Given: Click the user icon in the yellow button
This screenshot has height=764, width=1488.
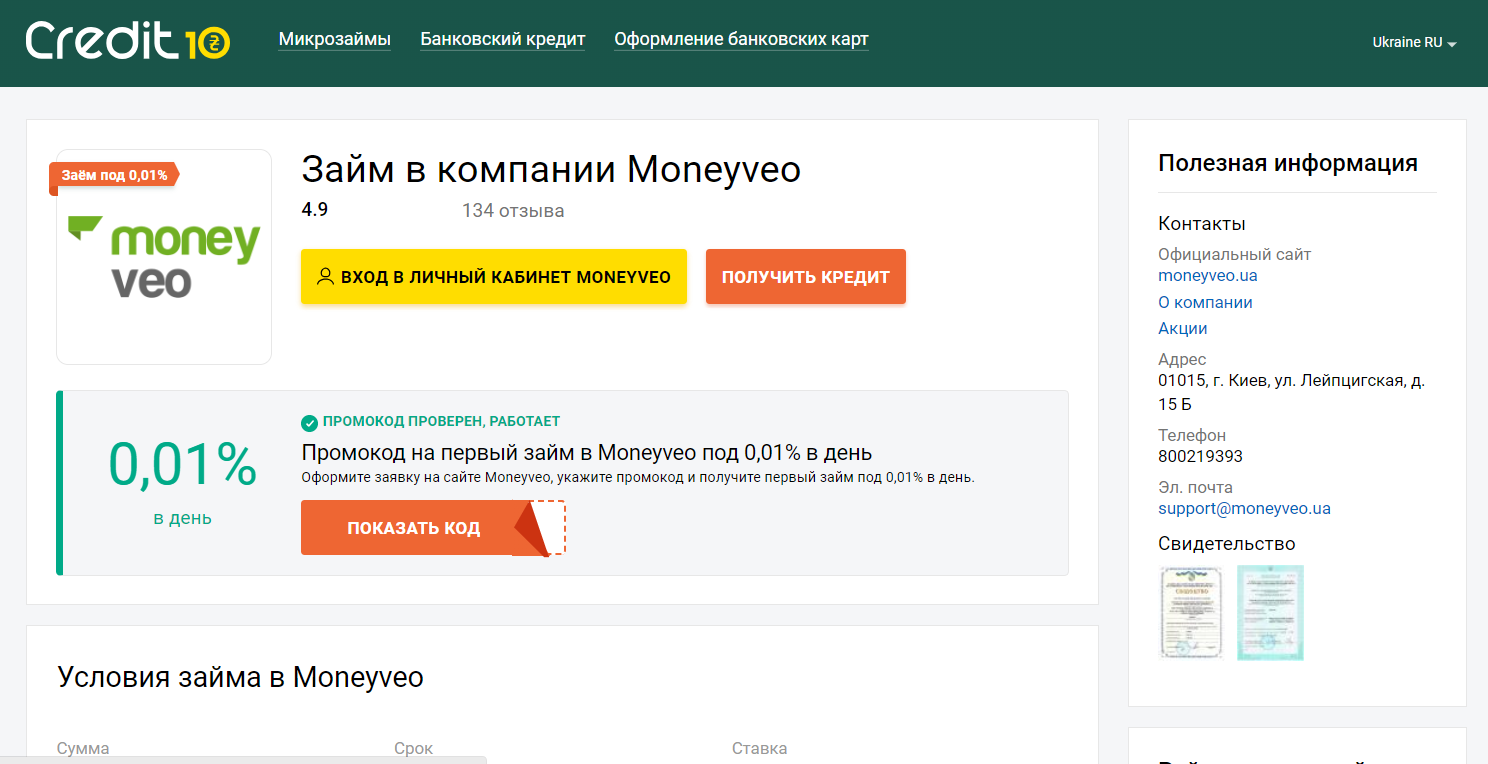Looking at the screenshot, I should [325, 277].
